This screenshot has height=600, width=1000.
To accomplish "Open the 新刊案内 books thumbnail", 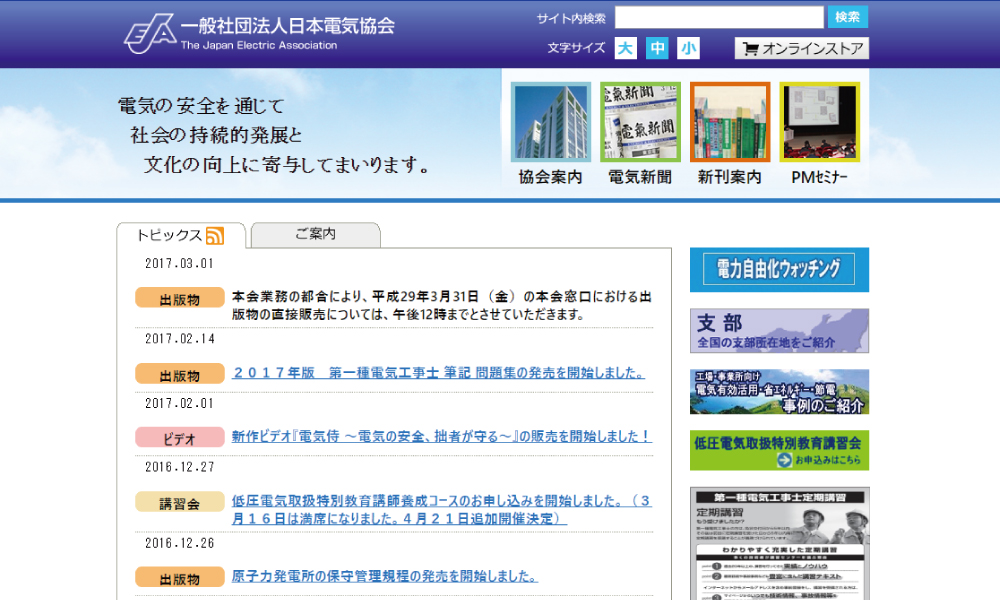I will tap(730, 122).
